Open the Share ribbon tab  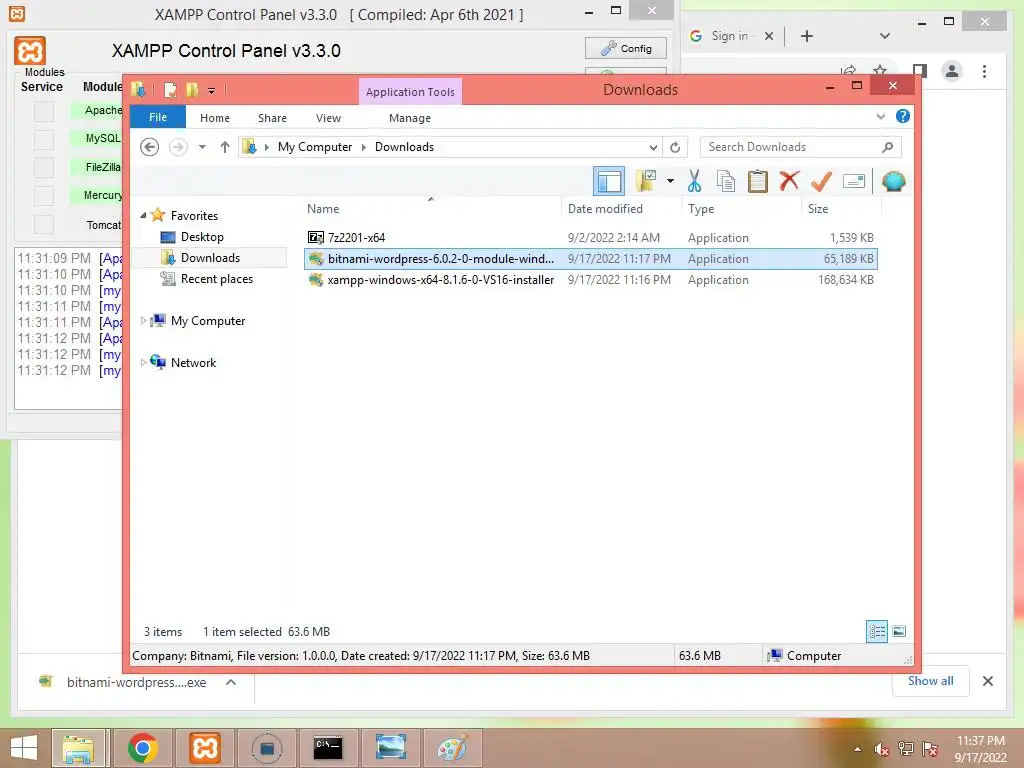272,118
